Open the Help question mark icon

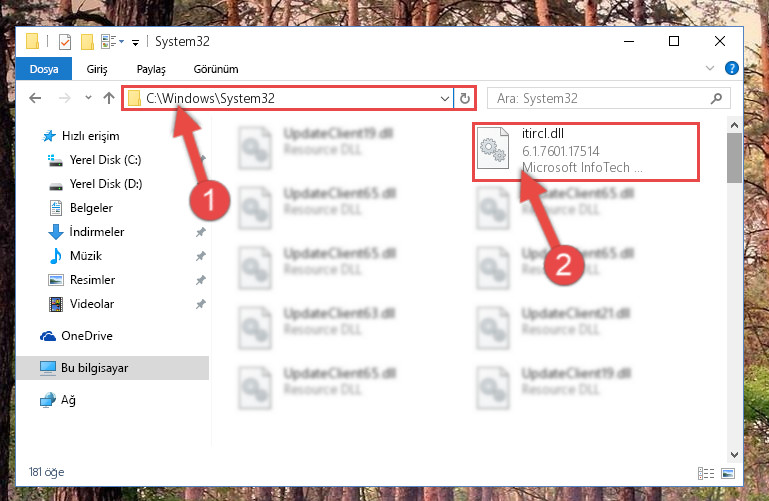(x=731, y=68)
